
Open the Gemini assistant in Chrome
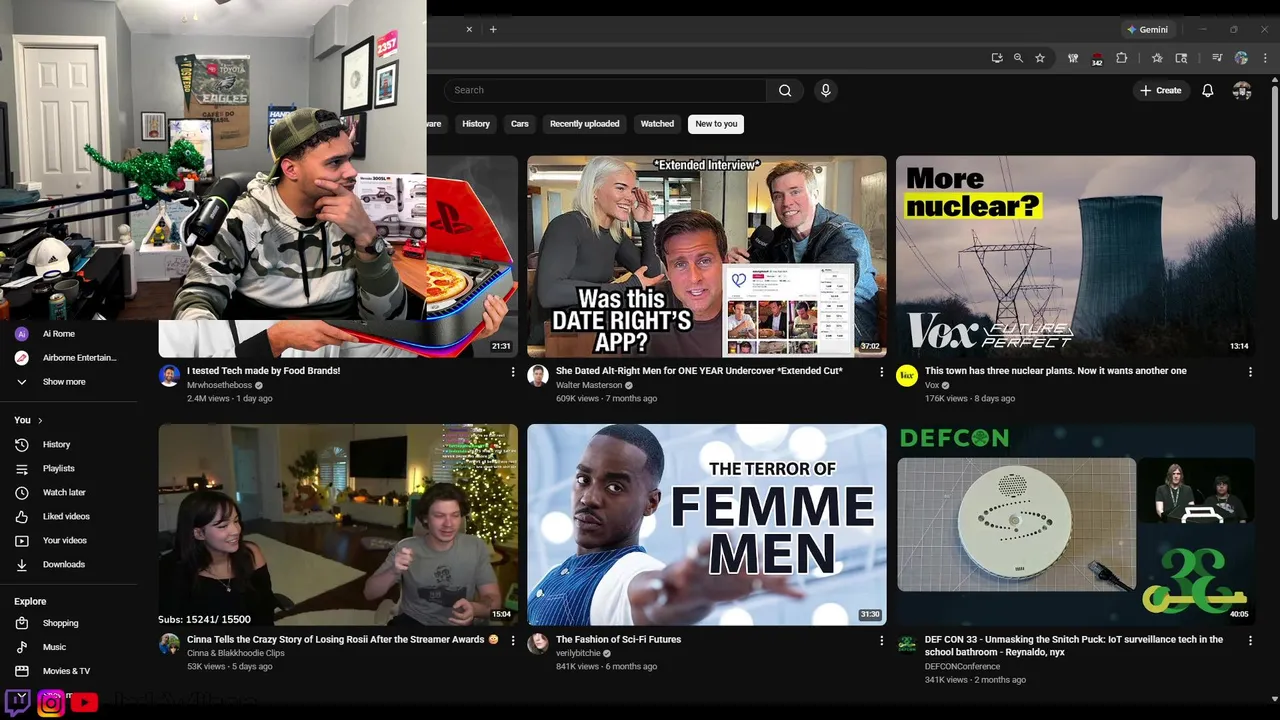1147,29
